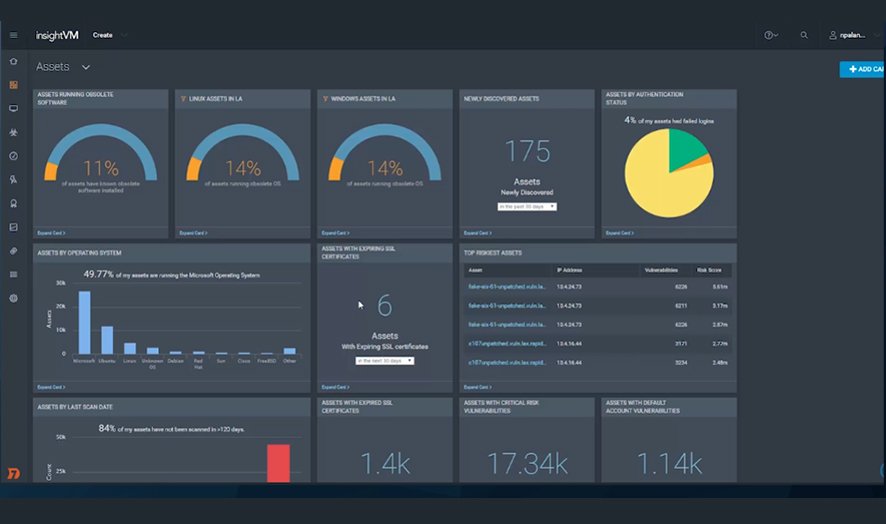886x524 pixels.
Task: Open Vulnerabilities via biohazard sidebar icon
Action: click(13, 132)
